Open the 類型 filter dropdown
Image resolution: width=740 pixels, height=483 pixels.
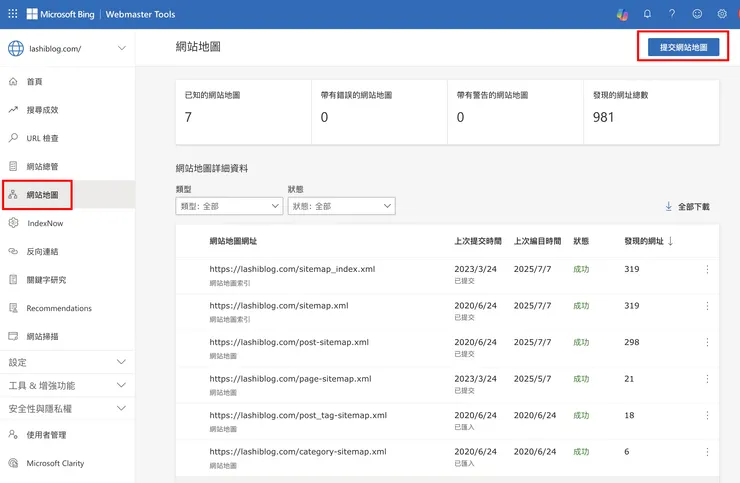point(229,206)
